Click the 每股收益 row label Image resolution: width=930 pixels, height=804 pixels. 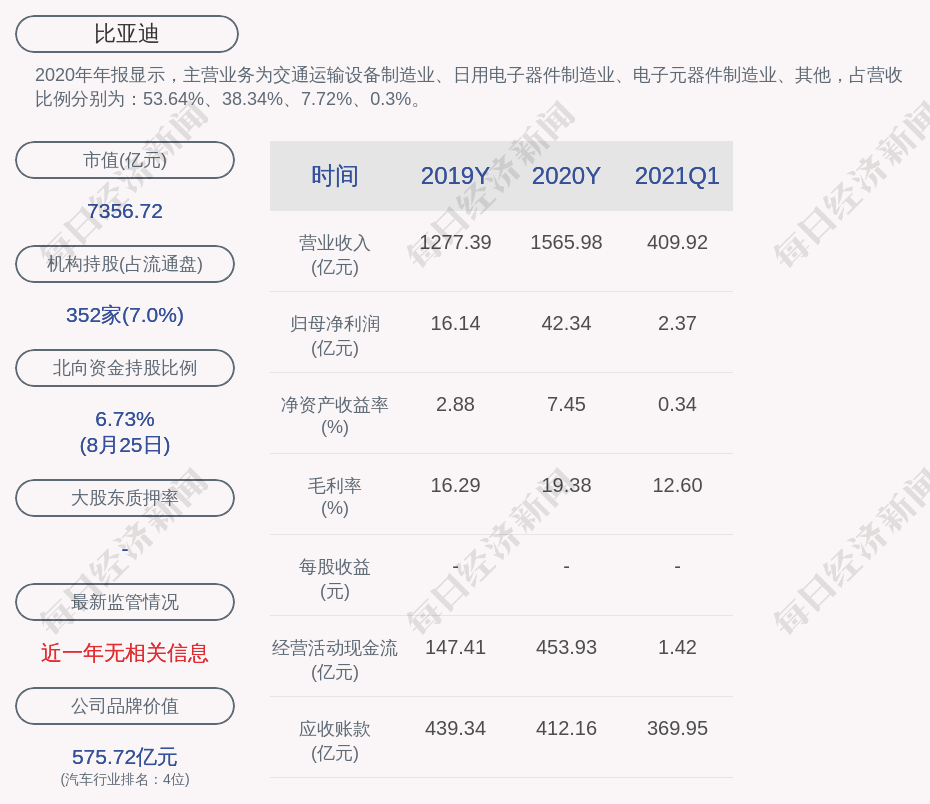335,579
